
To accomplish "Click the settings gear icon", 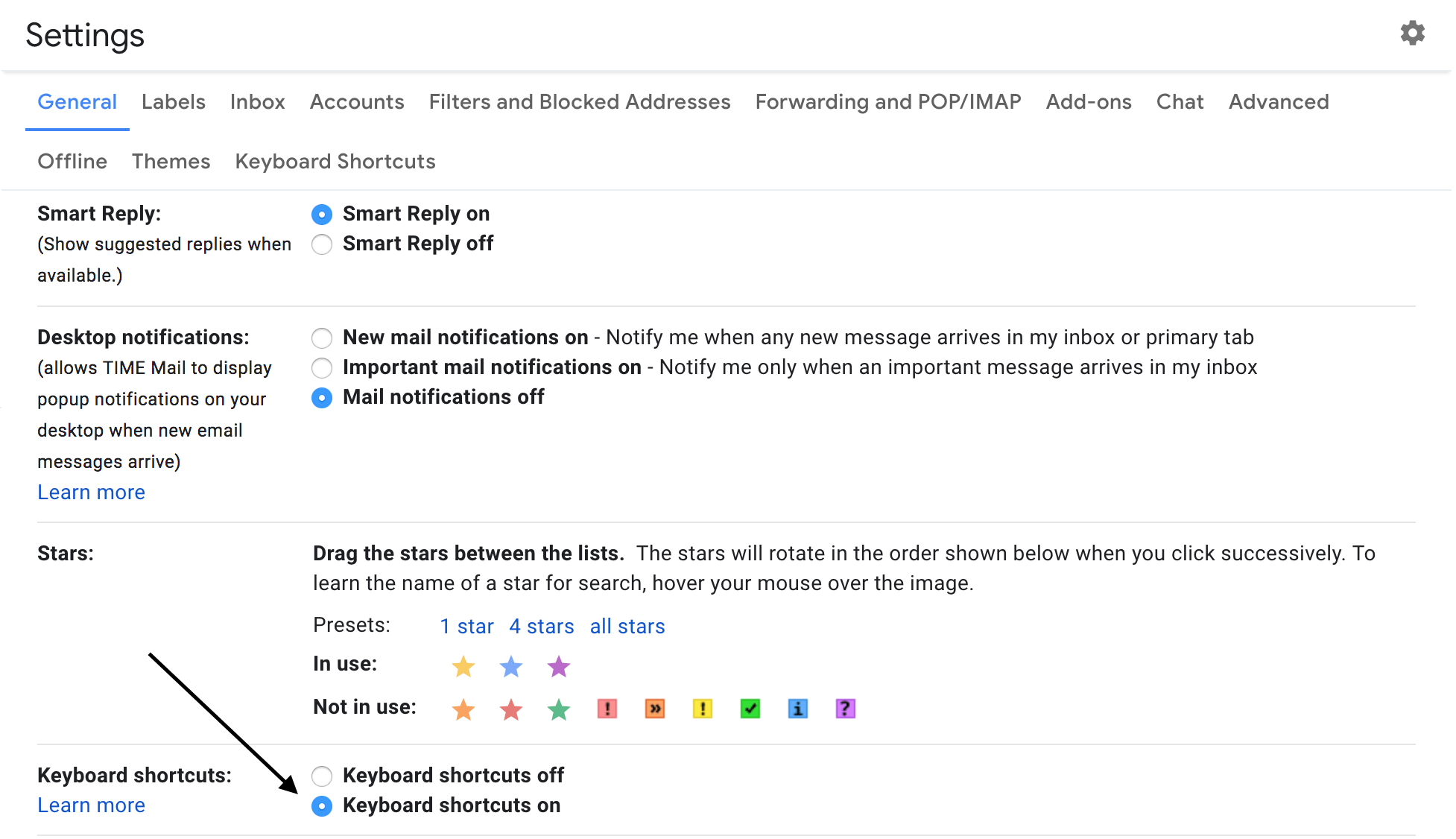I will click(1412, 34).
